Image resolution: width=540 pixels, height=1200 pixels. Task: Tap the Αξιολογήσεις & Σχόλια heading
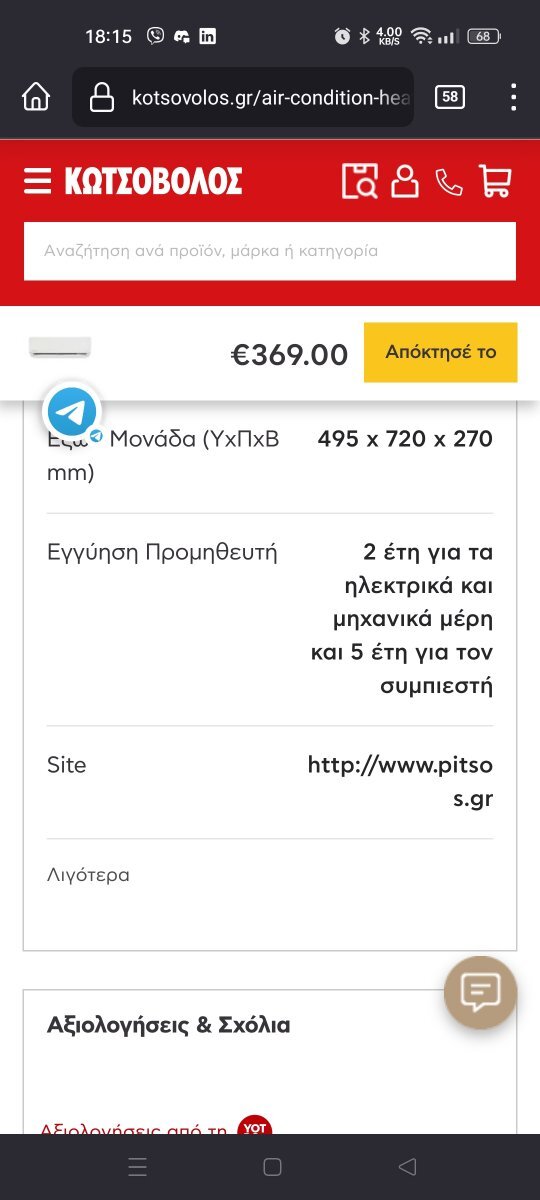(169, 1025)
